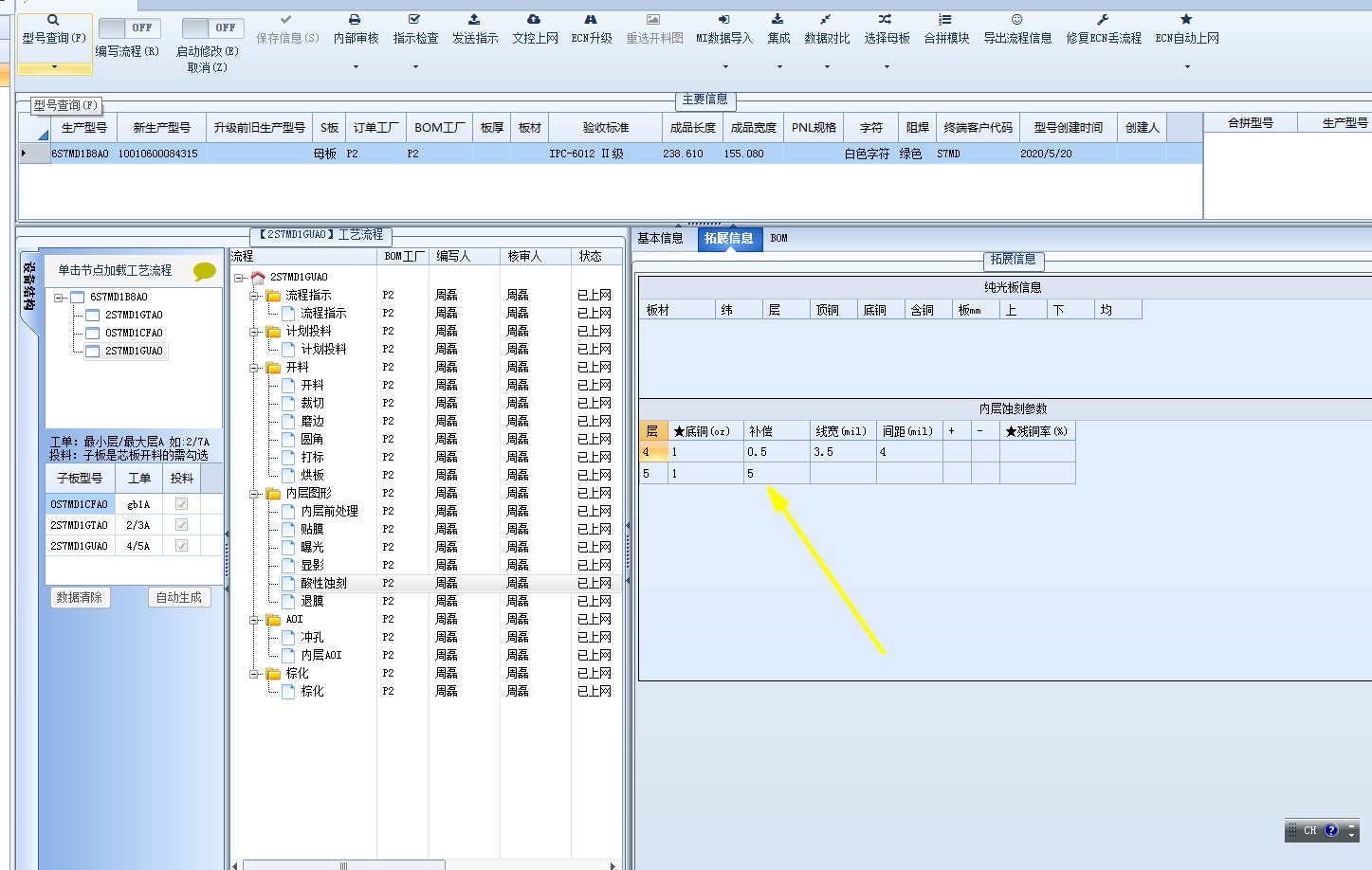1372x870 pixels.
Task: Click the 板材 header in 纯光板信息
Action: tap(677, 310)
